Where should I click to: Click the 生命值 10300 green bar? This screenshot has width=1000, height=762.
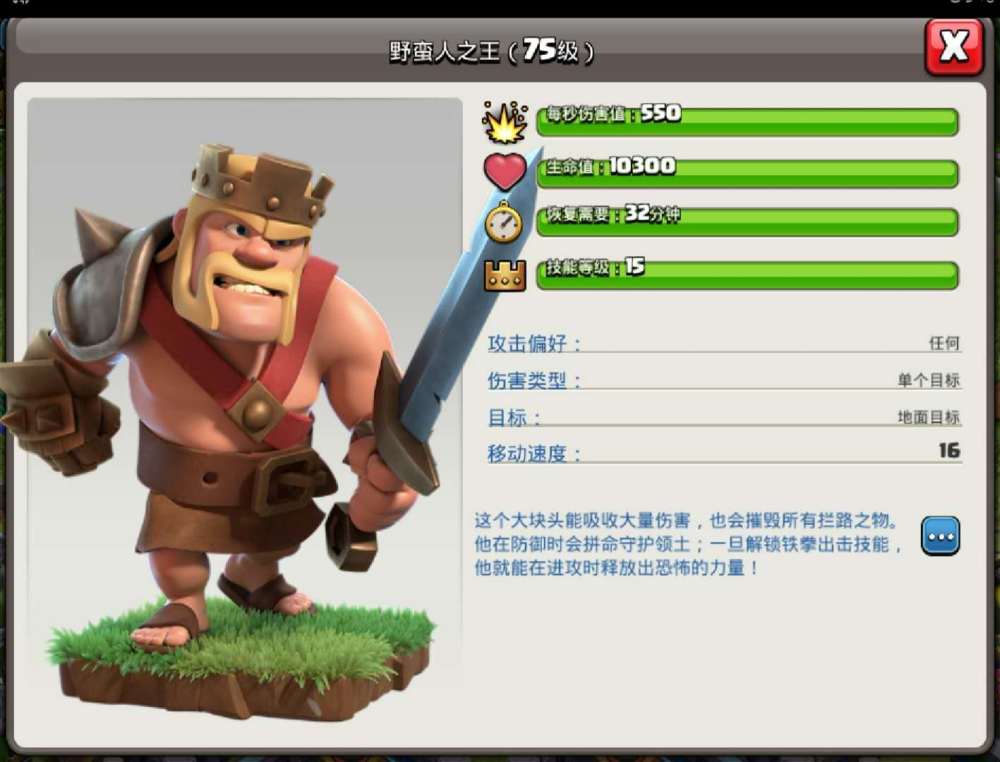pos(747,173)
